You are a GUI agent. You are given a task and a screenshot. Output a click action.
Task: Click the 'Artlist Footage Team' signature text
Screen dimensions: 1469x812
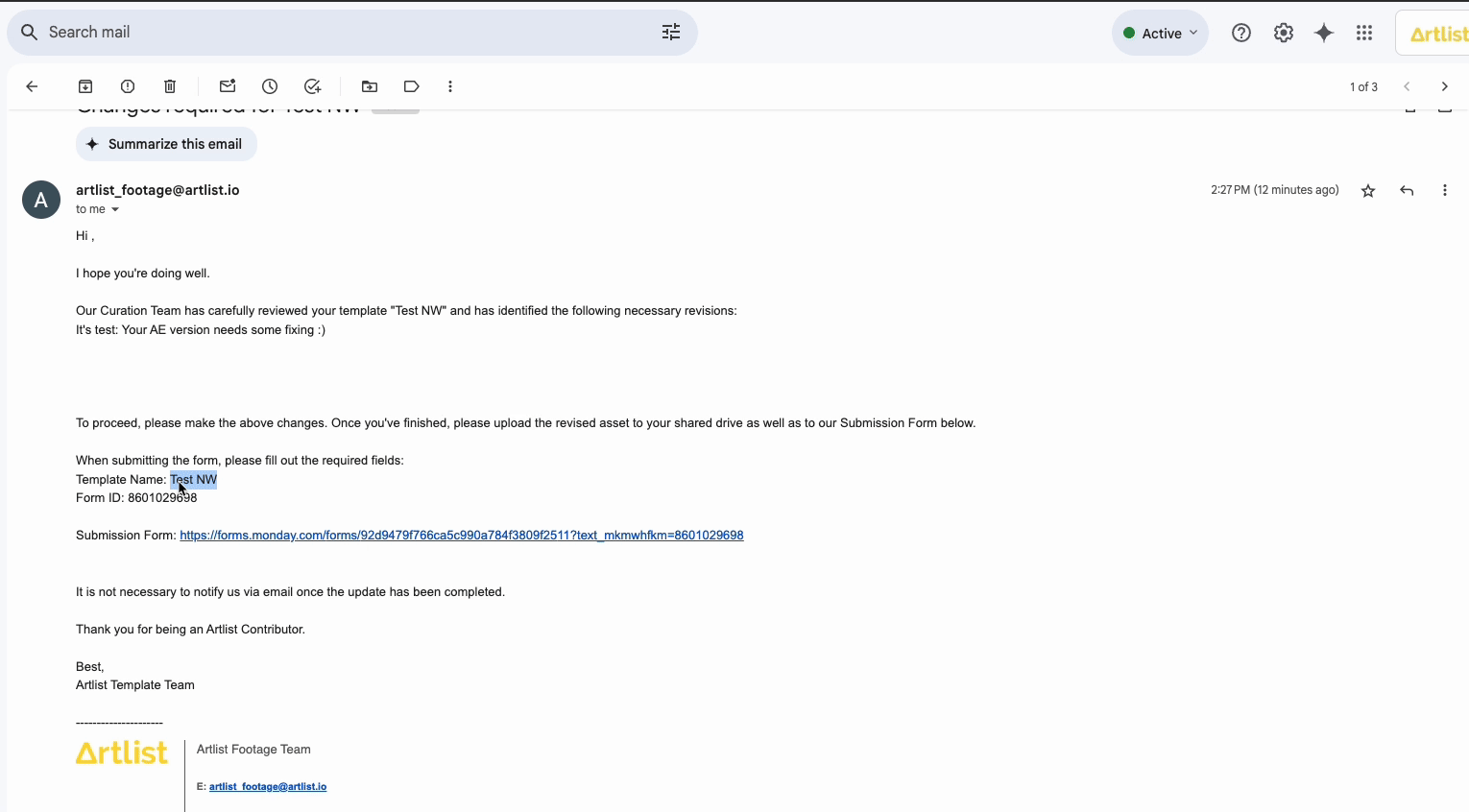click(x=253, y=750)
